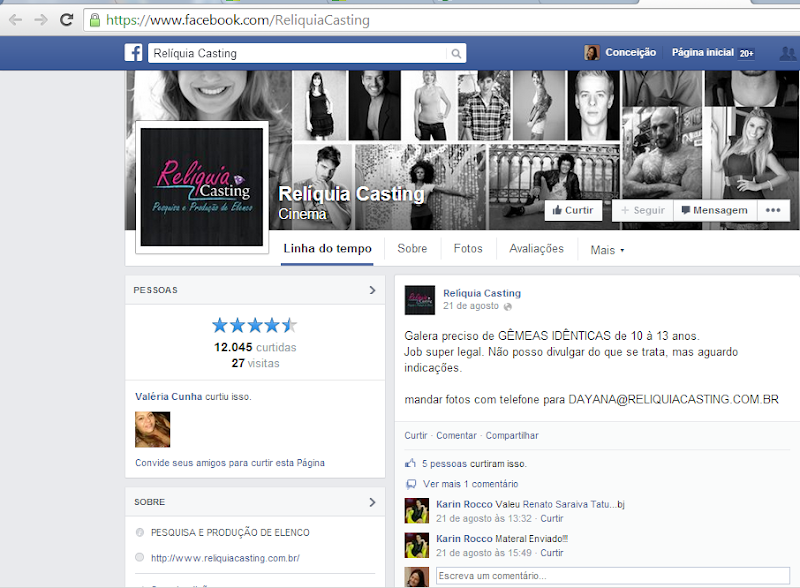Click Curtir on the 15:49 comment
800x588 pixels.
pyautogui.click(x=552, y=553)
